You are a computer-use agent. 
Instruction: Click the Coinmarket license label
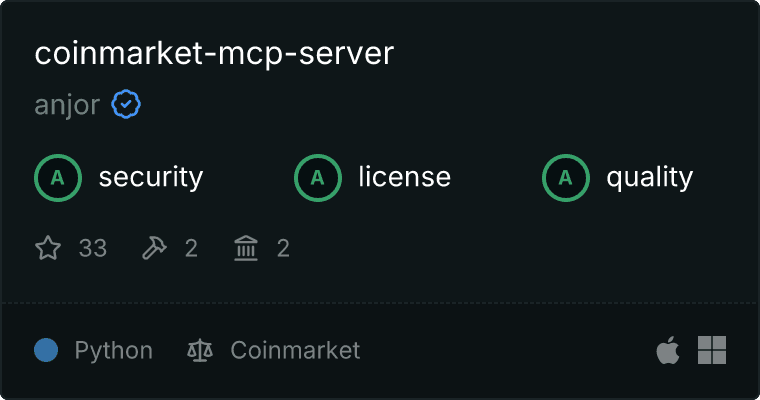point(295,350)
